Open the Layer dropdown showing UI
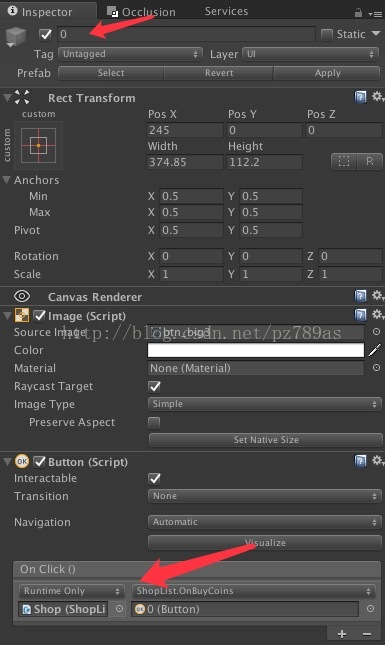Screen dimensions: 385x645 [x=311, y=54]
